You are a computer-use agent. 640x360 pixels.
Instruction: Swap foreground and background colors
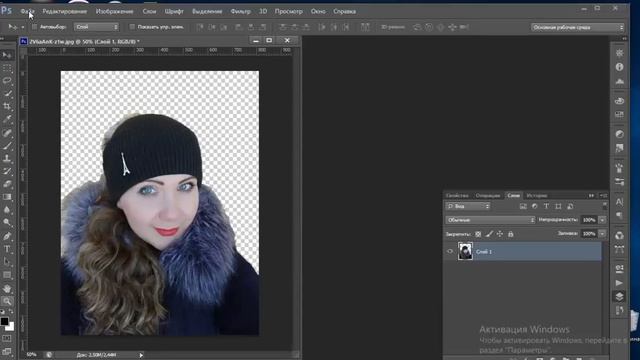[x=11, y=312]
